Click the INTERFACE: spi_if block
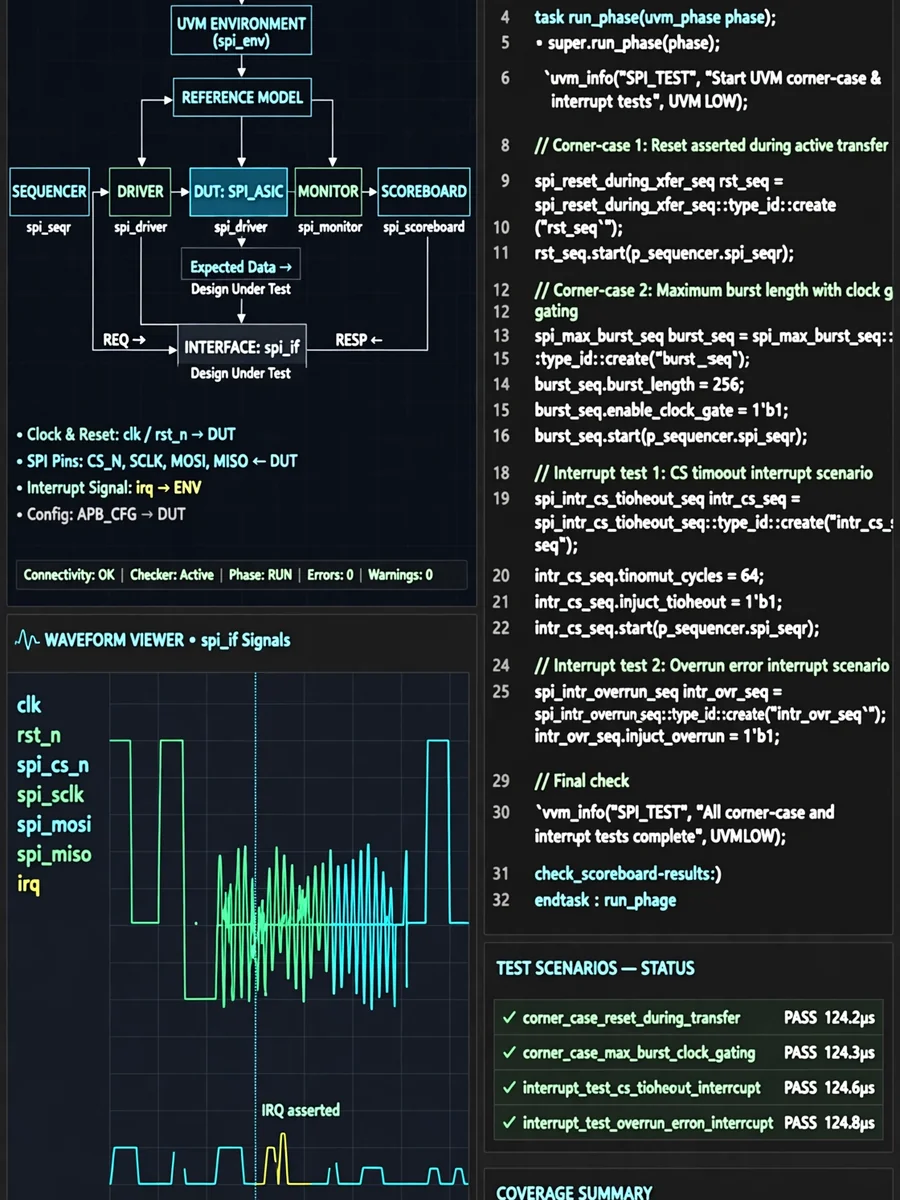The width and height of the screenshot is (900, 1200). coord(241,348)
